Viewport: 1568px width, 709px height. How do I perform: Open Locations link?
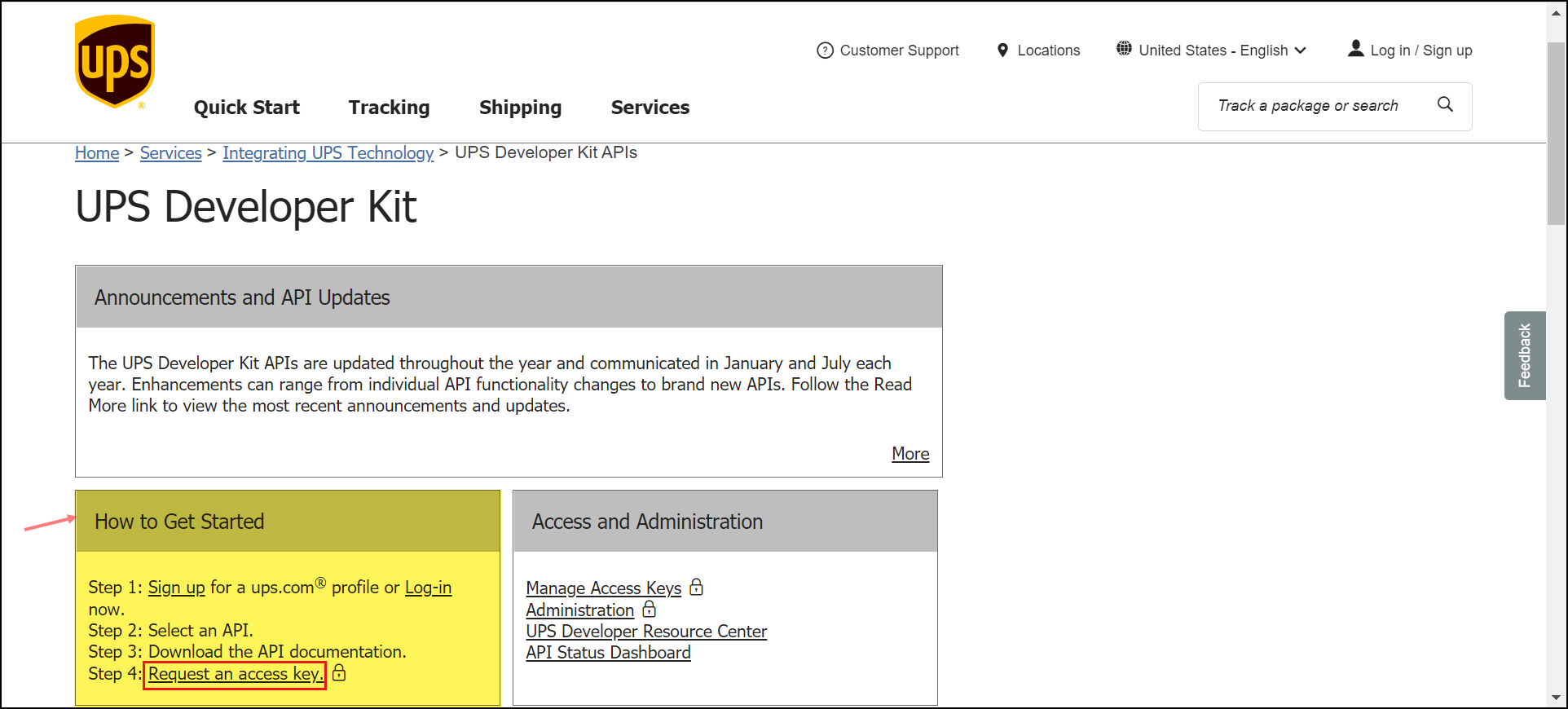coord(1048,51)
